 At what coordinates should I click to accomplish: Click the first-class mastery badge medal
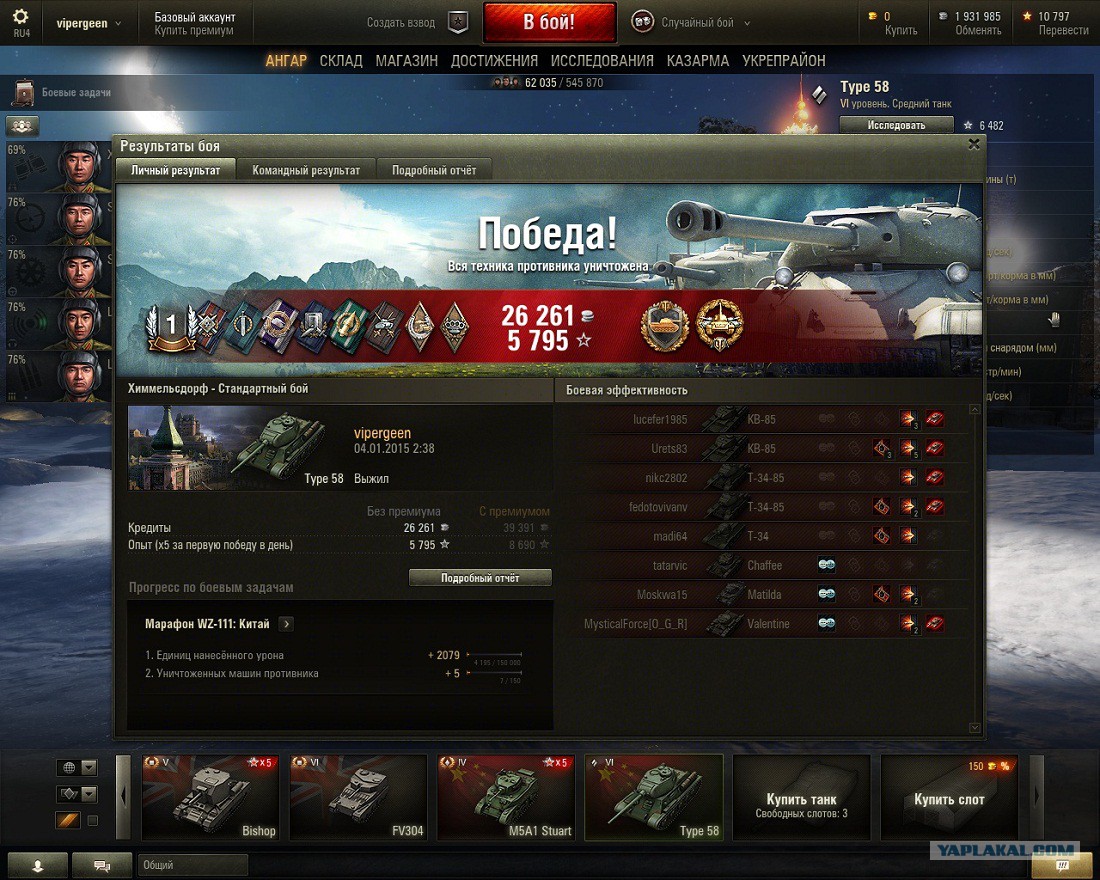pos(170,326)
